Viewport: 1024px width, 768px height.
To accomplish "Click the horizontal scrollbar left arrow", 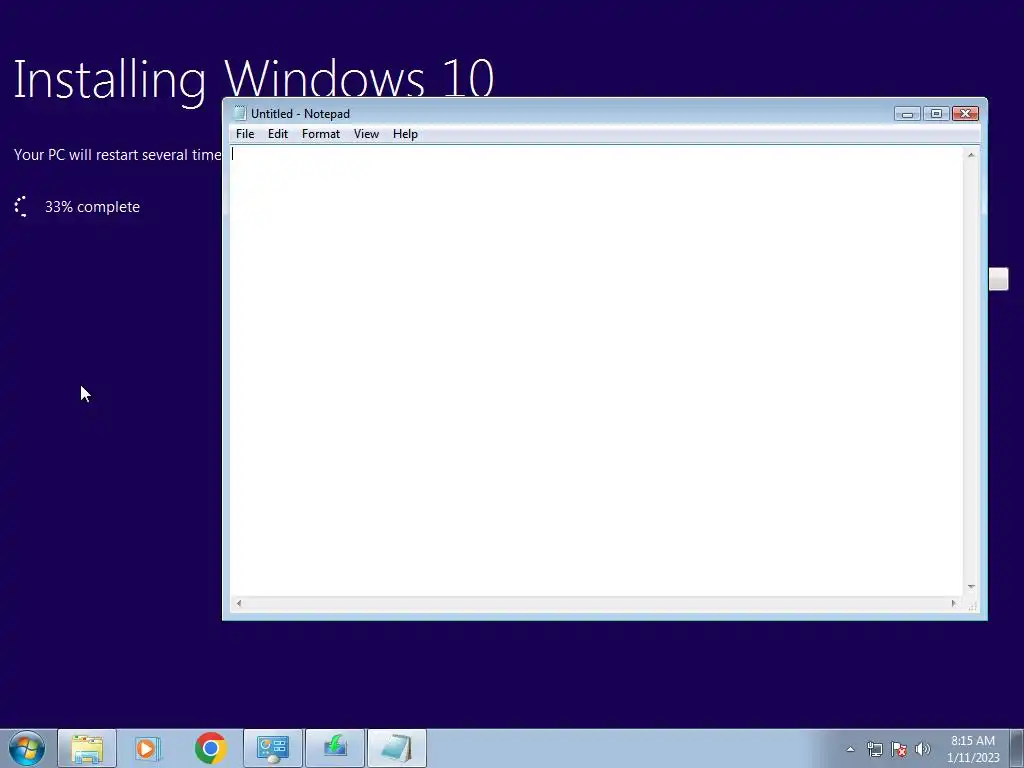I will (239, 603).
